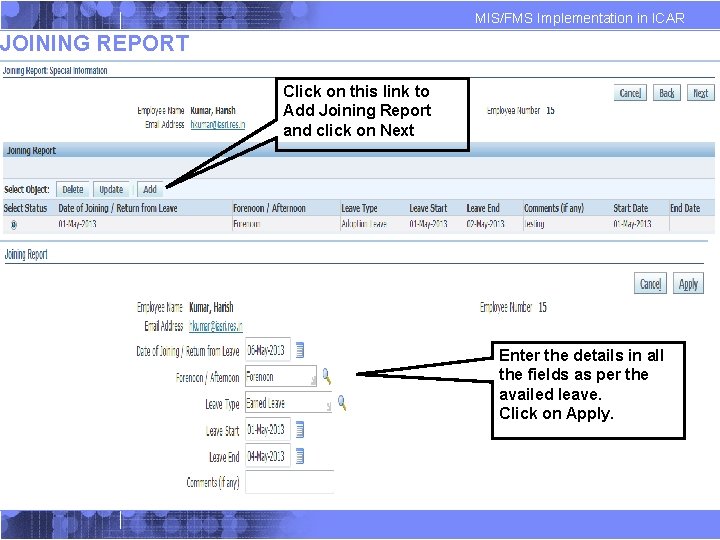Click the Start Date column header
The image size is (720, 540).
(630, 208)
